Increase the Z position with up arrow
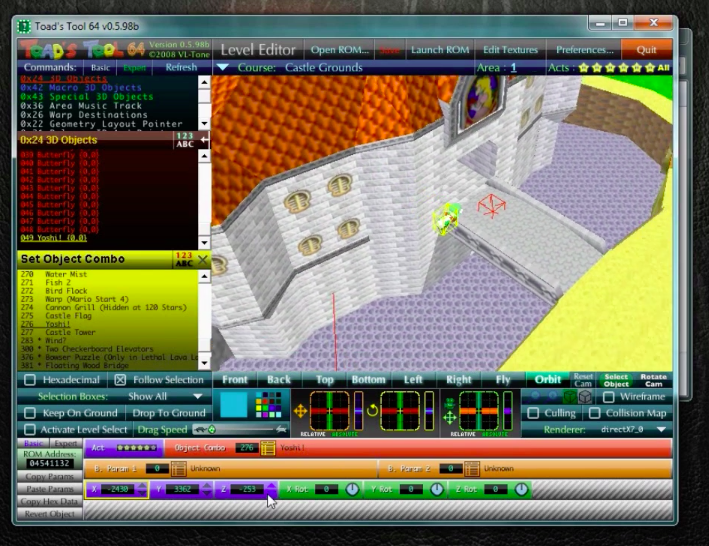This screenshot has width=709, height=546. pyautogui.click(x=271, y=485)
